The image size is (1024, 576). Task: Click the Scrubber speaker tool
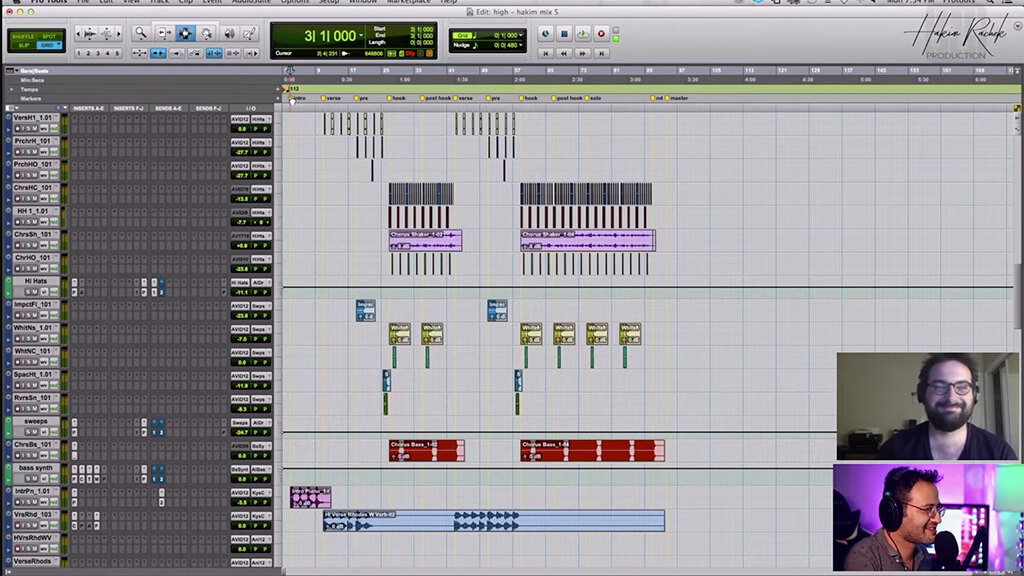[x=229, y=33]
